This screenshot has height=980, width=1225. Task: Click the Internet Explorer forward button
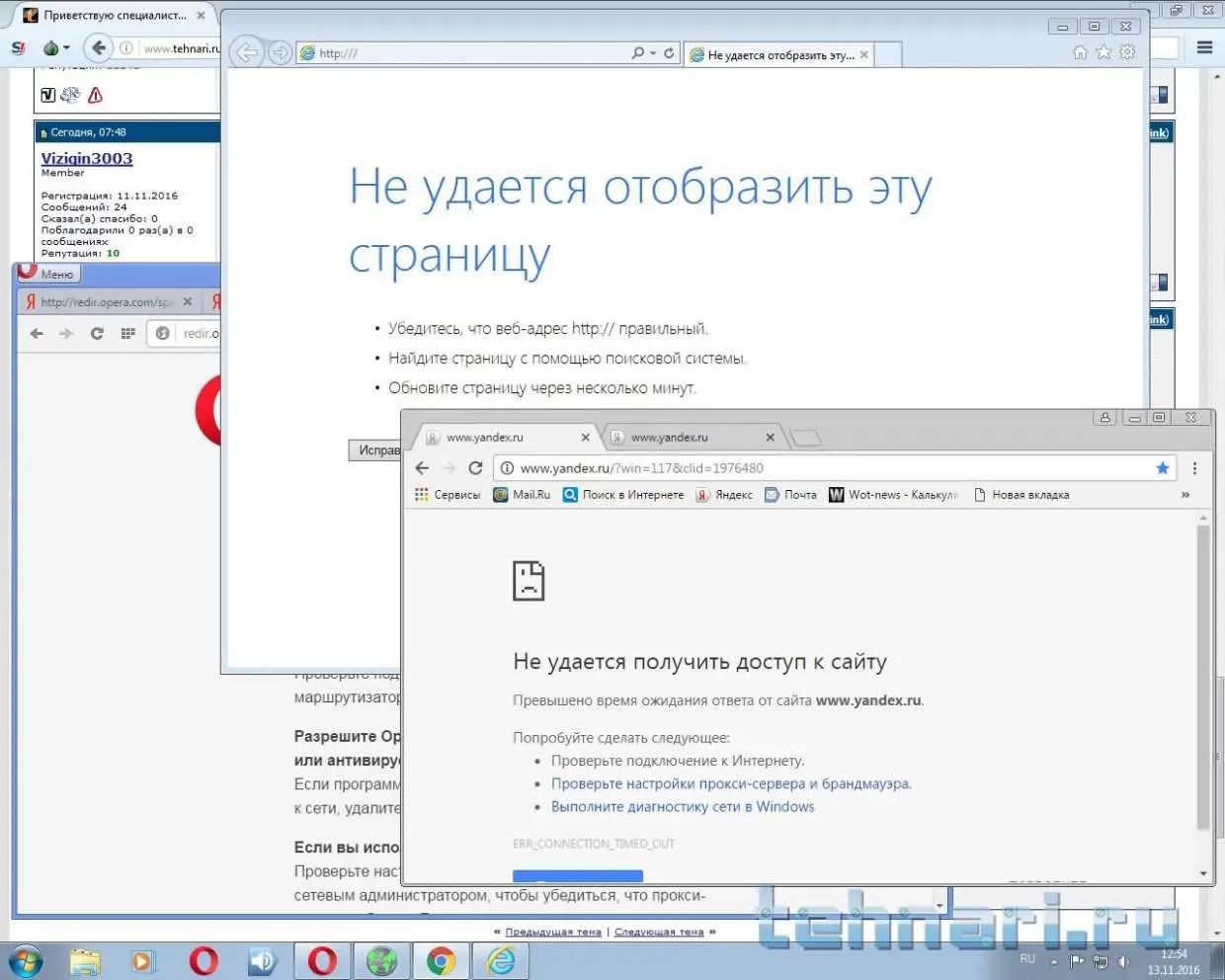coord(280,53)
